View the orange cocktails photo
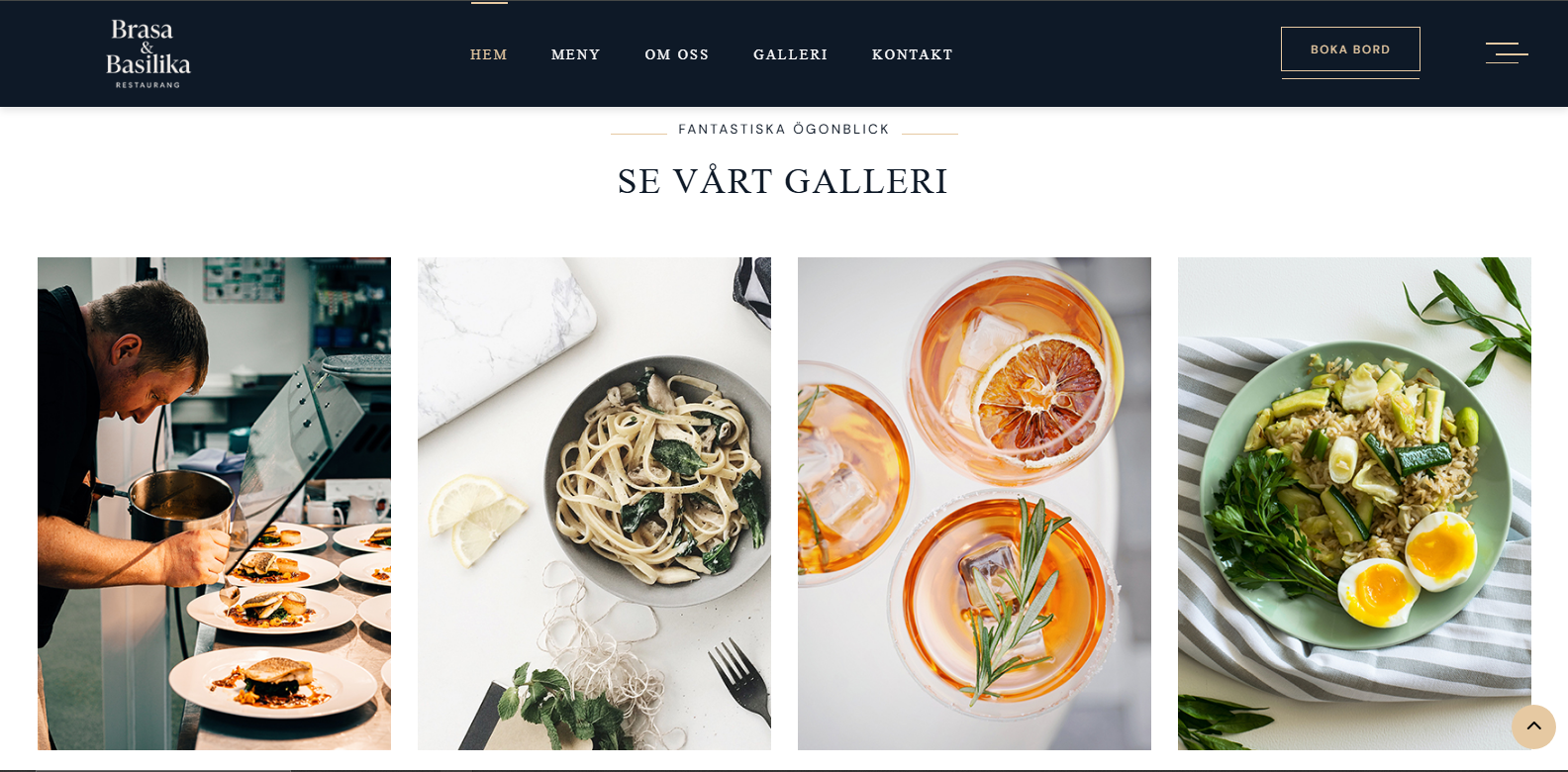The height and width of the screenshot is (772, 1568). click(x=974, y=504)
